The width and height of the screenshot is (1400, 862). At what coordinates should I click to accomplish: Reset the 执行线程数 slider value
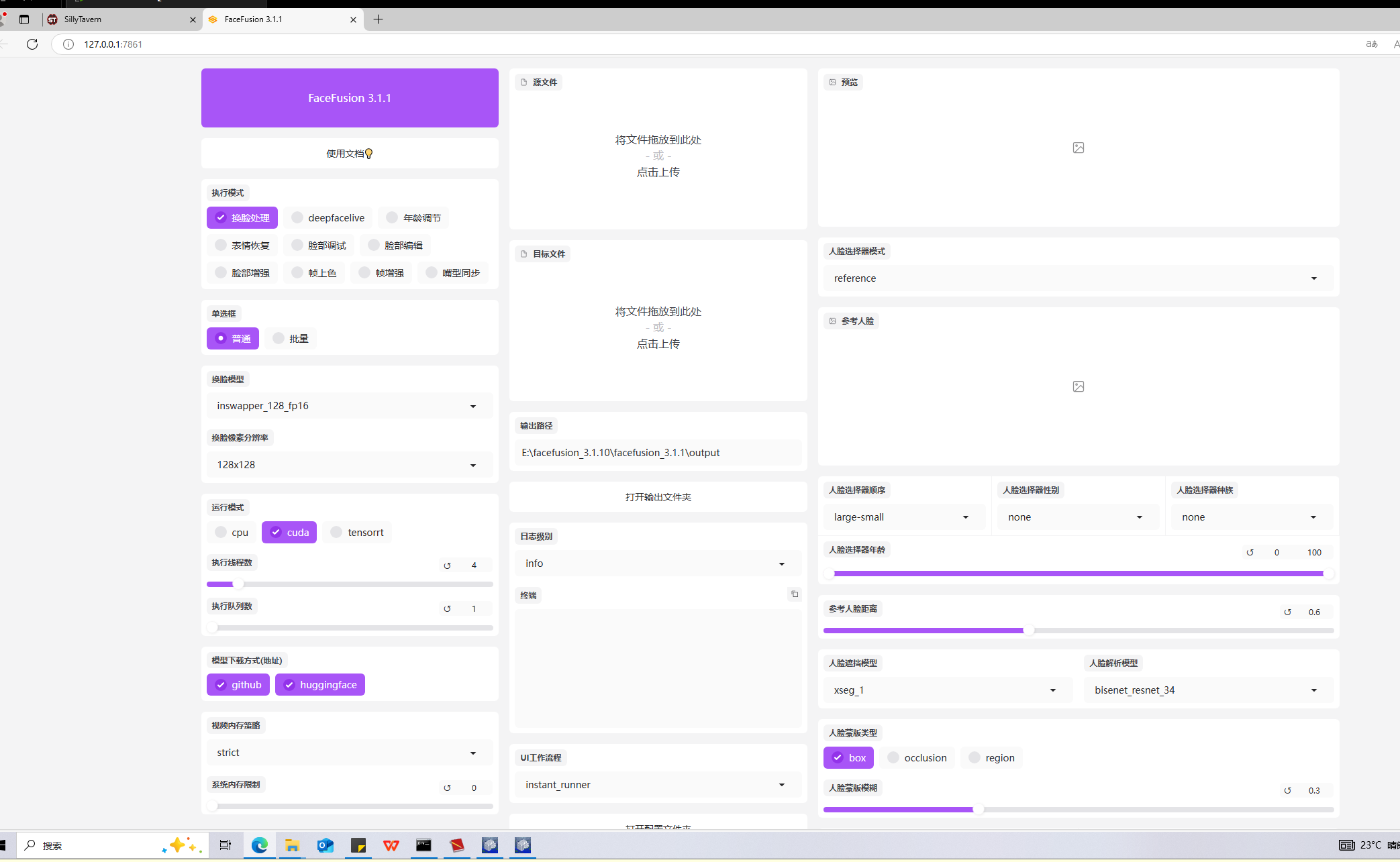pyautogui.click(x=448, y=565)
